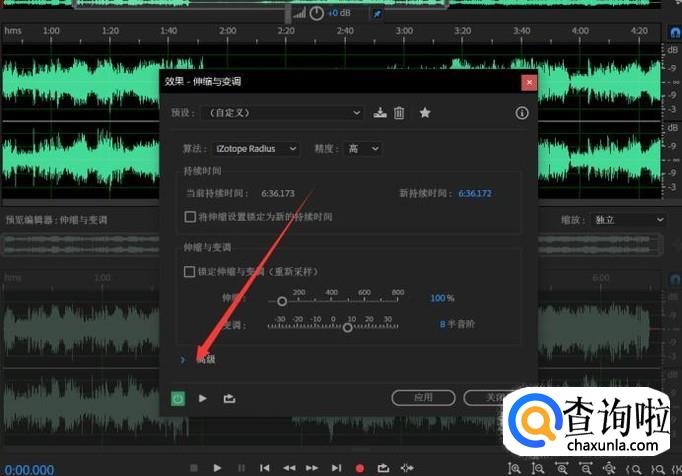Expand the advanced (高级) section
This screenshot has width=682, height=476.
(183, 359)
